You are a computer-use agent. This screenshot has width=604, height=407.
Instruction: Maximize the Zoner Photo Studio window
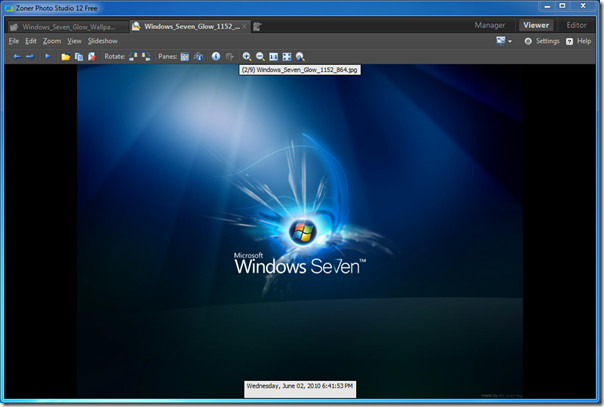562,6
